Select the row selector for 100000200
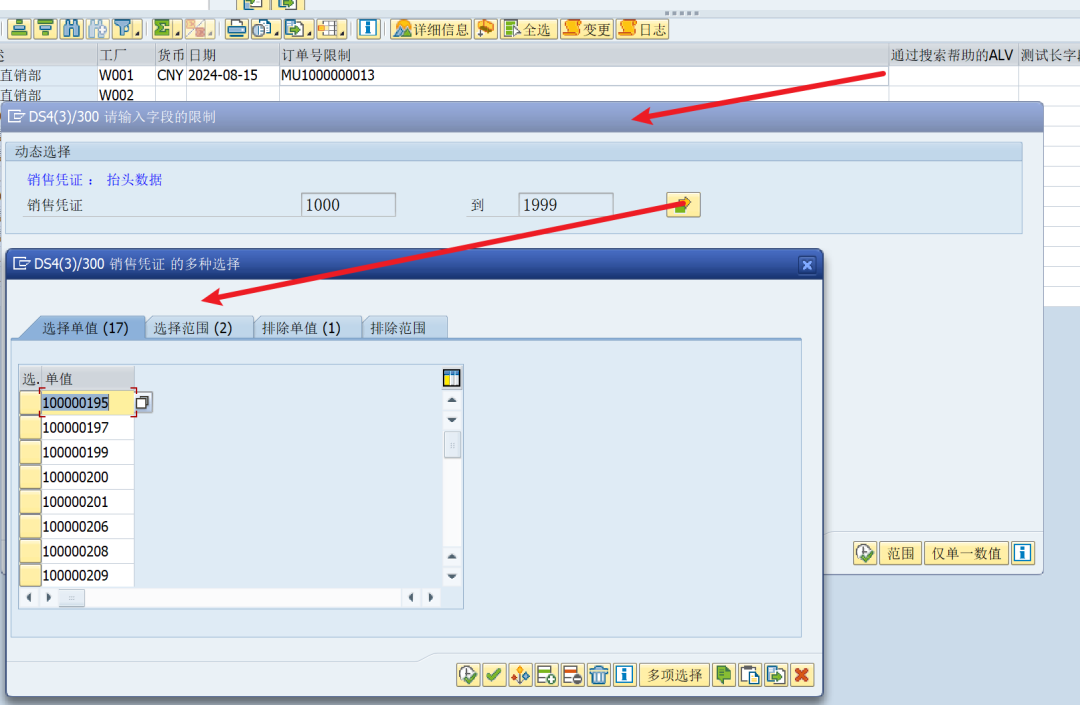1080x705 pixels. coord(30,477)
